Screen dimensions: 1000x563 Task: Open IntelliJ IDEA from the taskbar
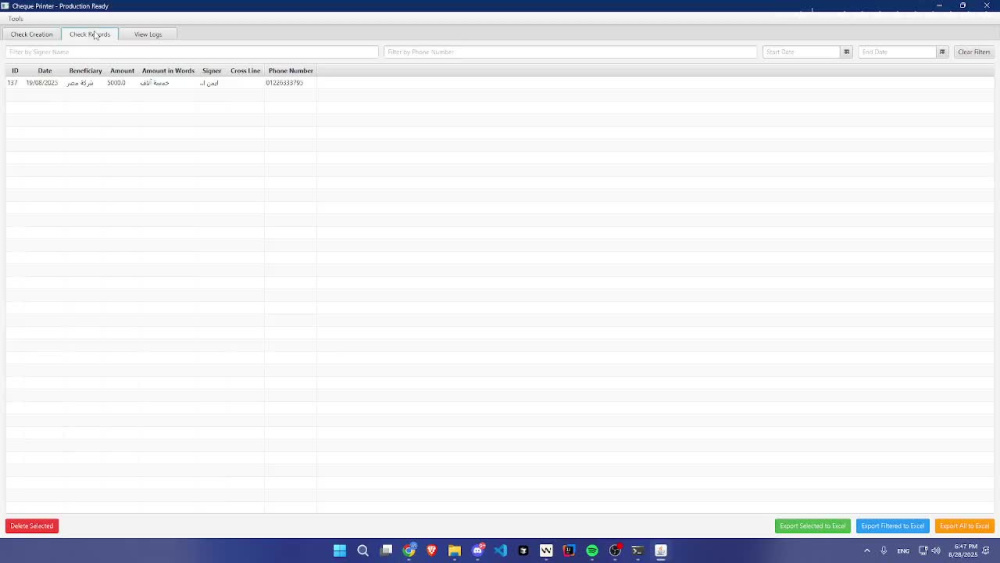pyautogui.click(x=570, y=551)
